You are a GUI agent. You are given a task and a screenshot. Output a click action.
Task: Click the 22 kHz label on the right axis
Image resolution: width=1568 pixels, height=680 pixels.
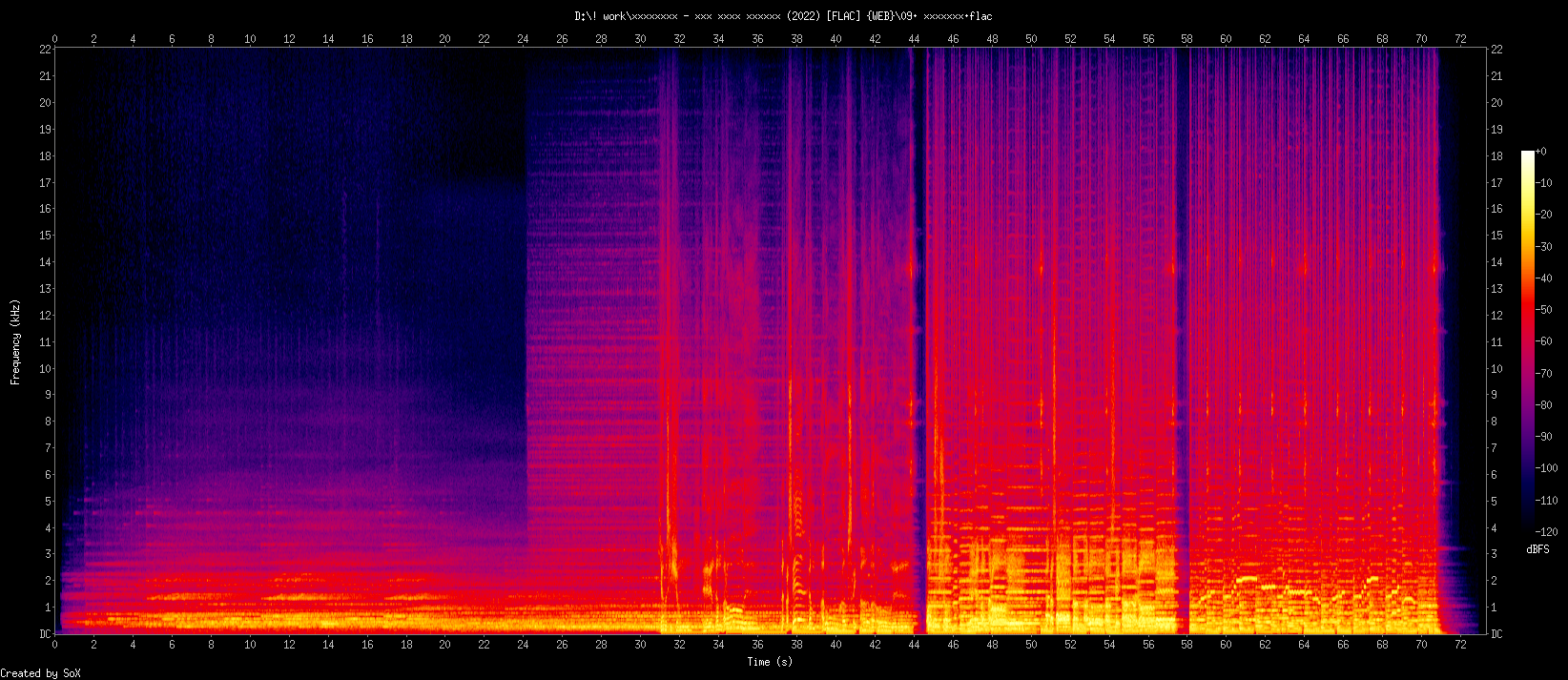click(x=1496, y=50)
